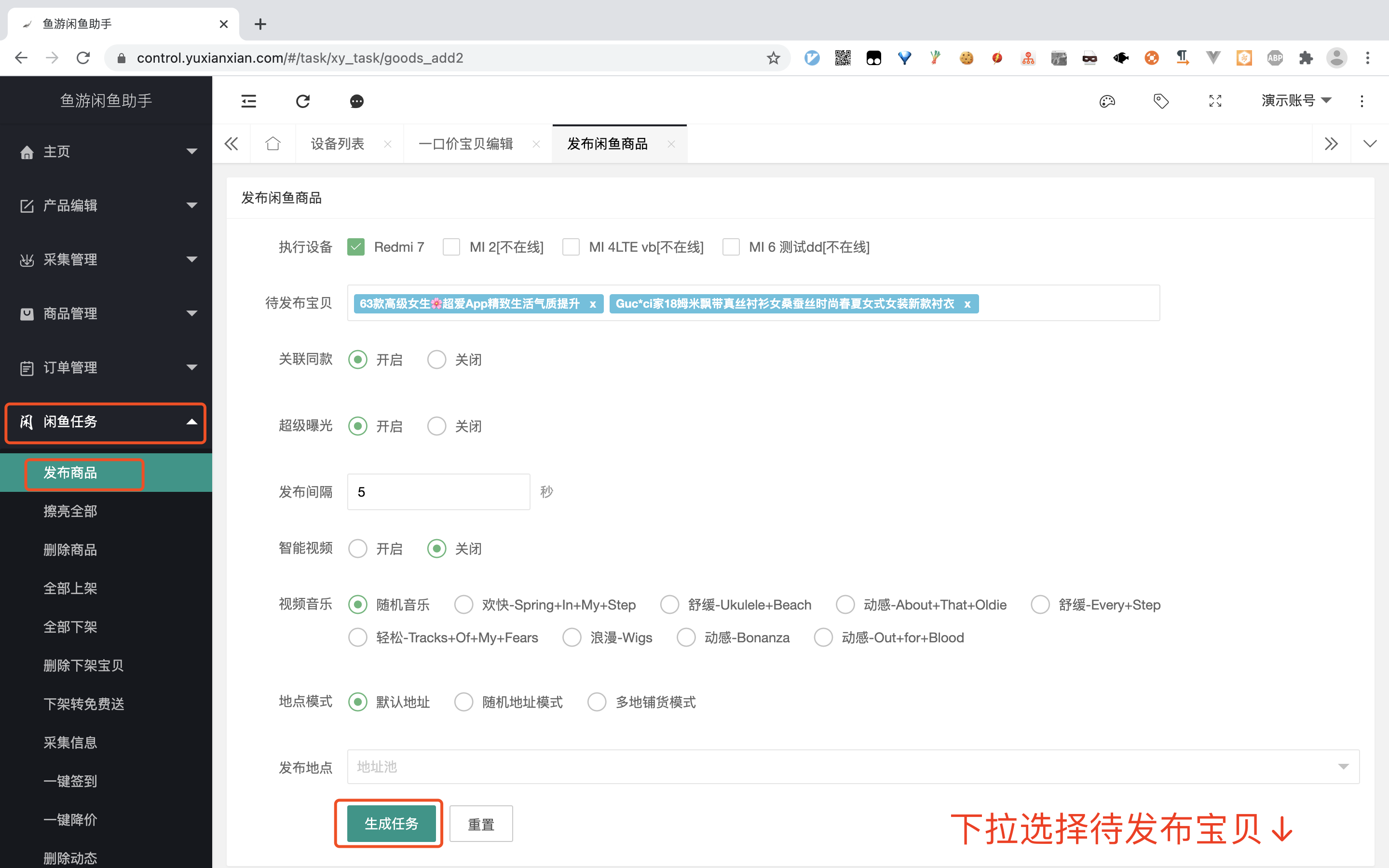
Task: Open 擦亮全部 in the sidebar
Action: (70, 511)
